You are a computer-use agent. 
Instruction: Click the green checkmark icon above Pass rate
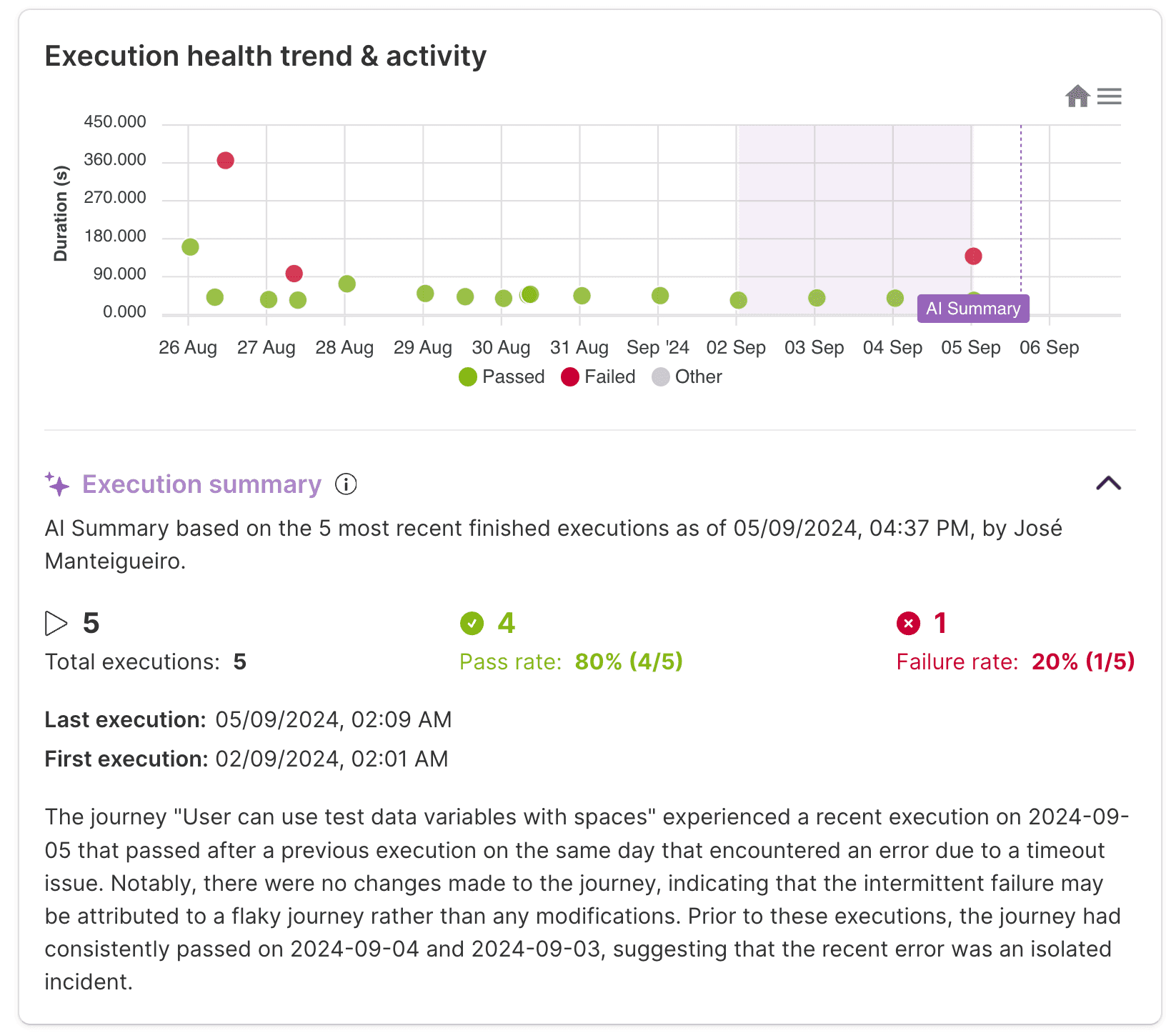point(472,623)
